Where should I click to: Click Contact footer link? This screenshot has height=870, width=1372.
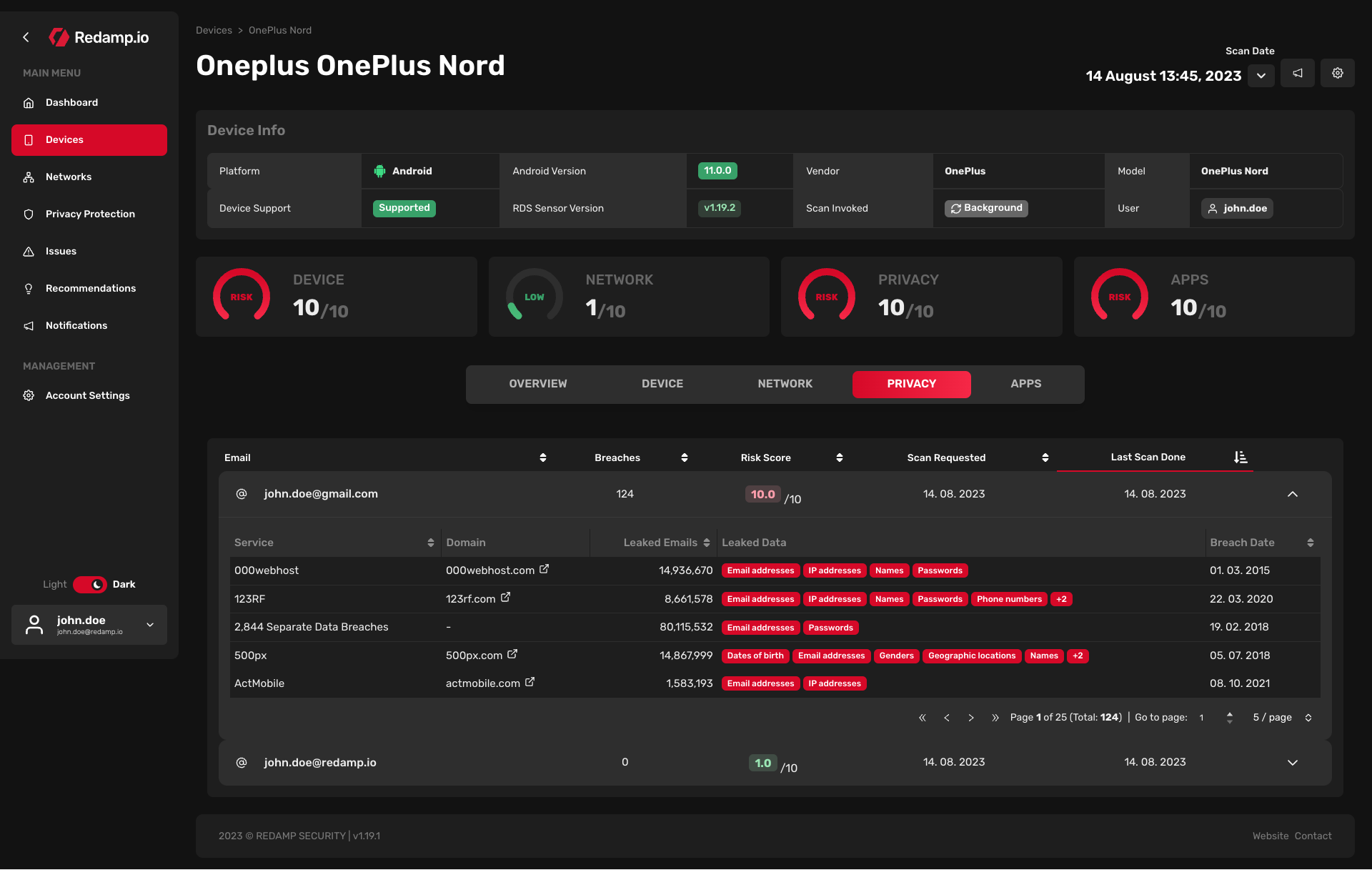[x=1313, y=836]
